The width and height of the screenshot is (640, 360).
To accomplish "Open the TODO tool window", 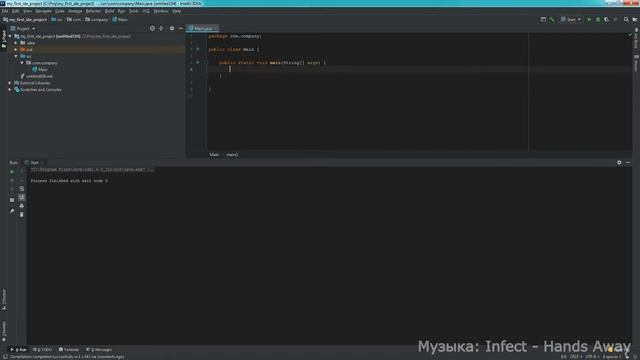I will click(42, 350).
